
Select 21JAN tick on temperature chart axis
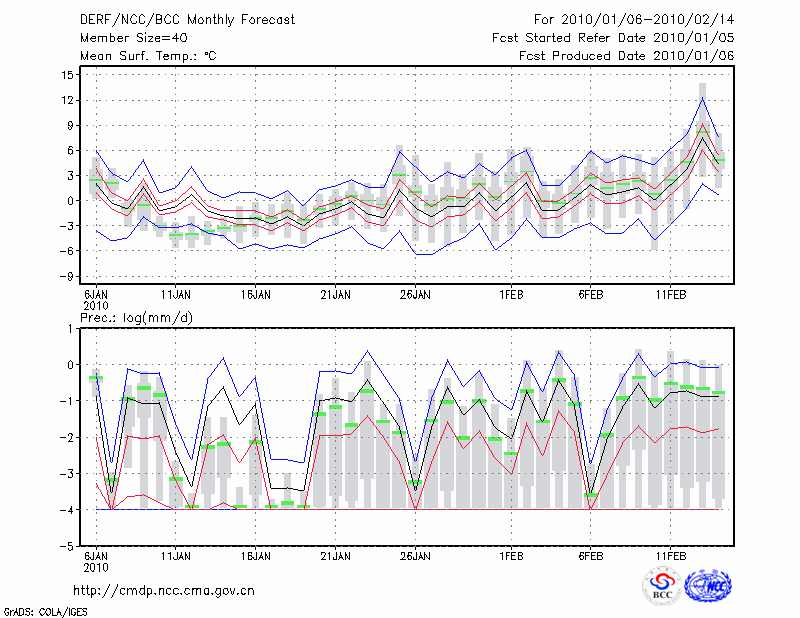335,294
